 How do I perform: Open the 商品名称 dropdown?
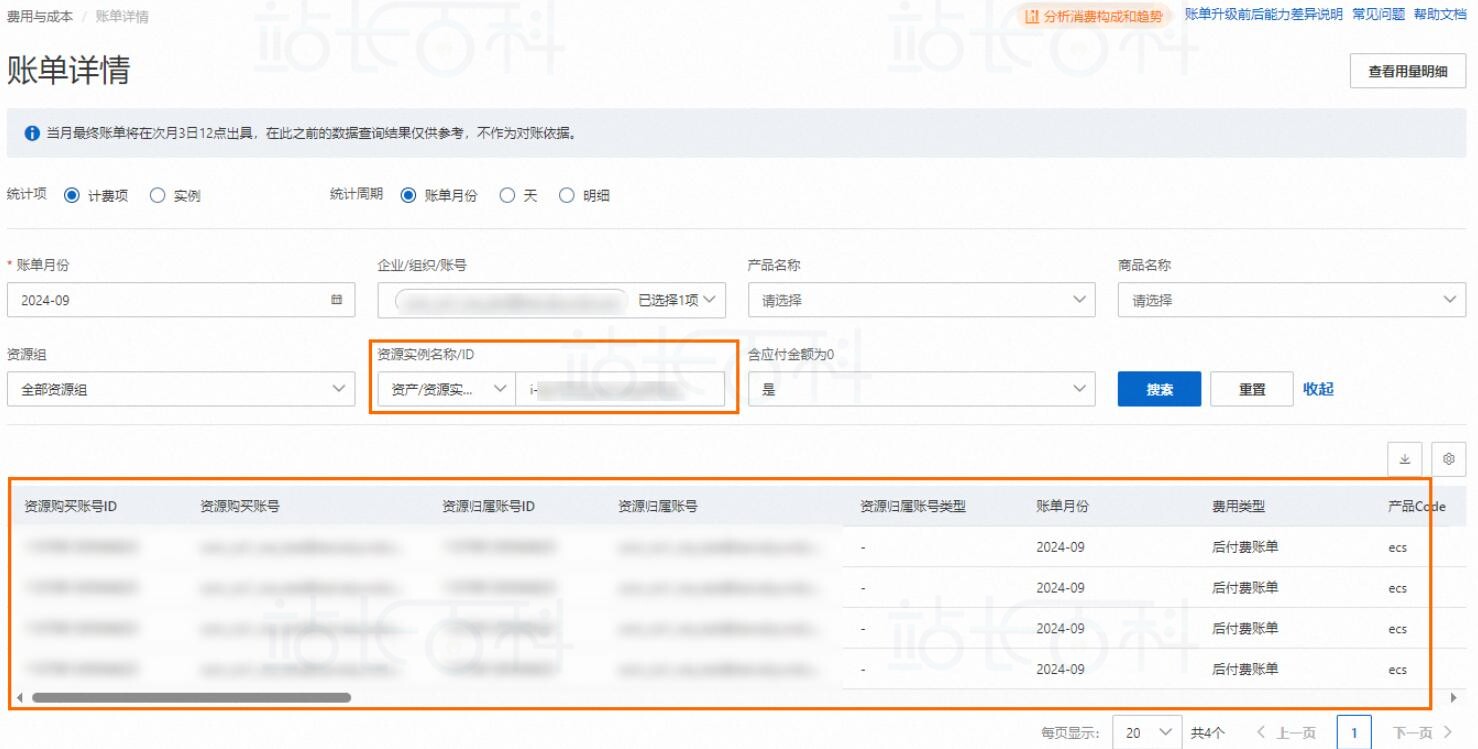tap(1291, 300)
